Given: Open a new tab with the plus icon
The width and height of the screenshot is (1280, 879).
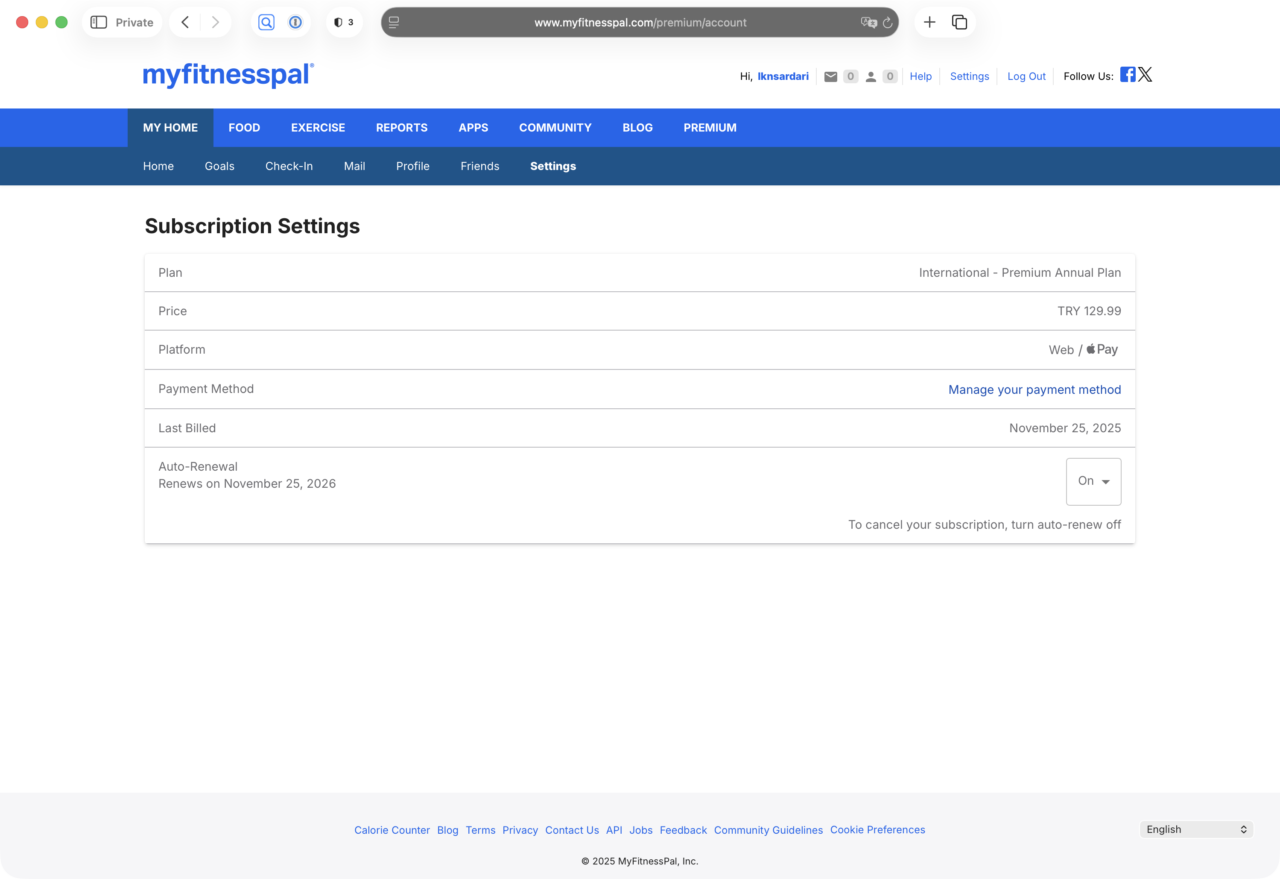Looking at the screenshot, I should pos(930,21).
